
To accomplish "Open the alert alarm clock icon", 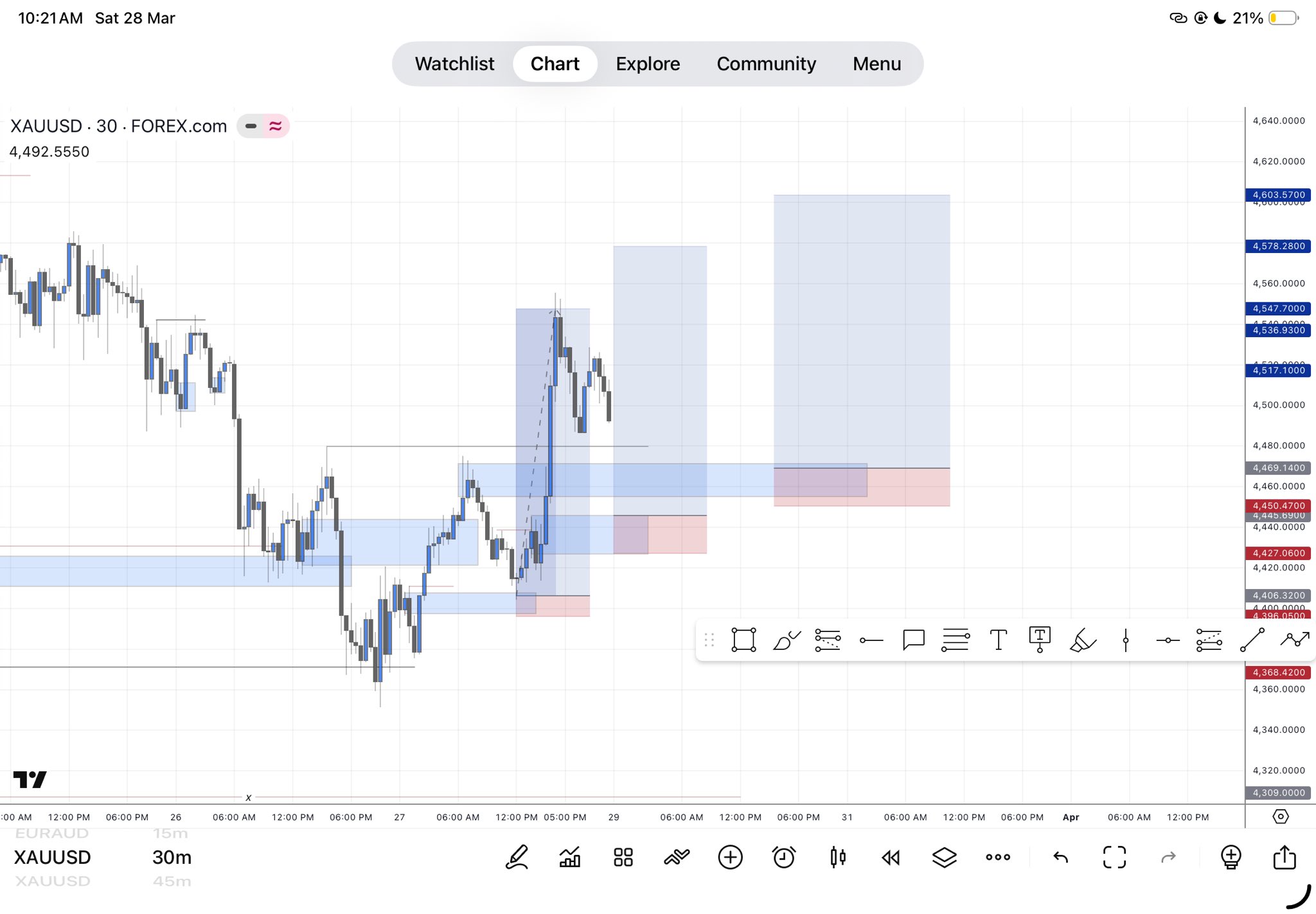I will (x=783, y=857).
